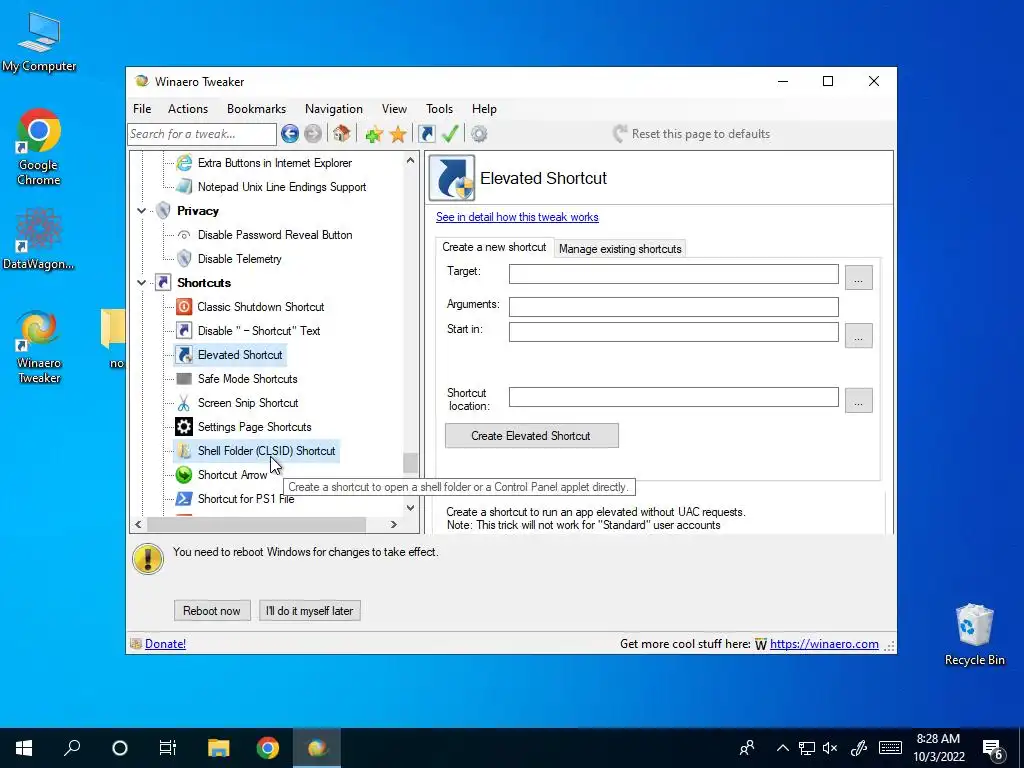The image size is (1024, 768).
Task: Open the Home page icon in toolbar
Action: point(341,134)
